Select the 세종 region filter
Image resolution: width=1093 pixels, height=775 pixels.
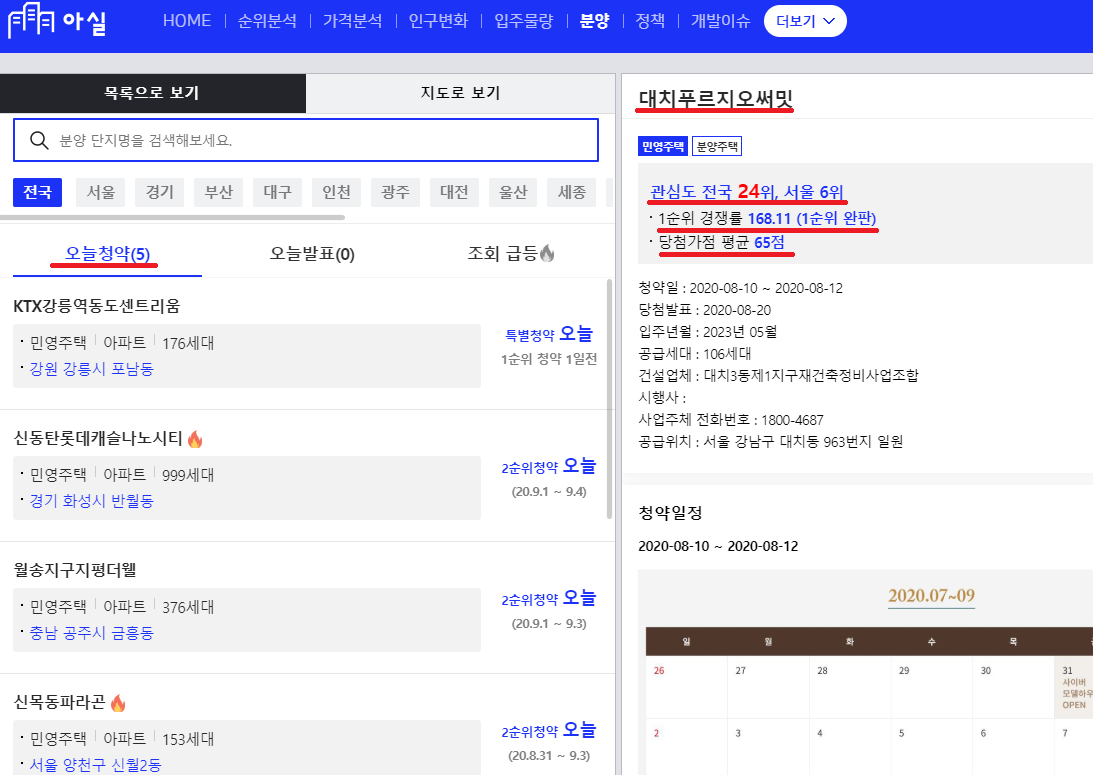coord(572,192)
